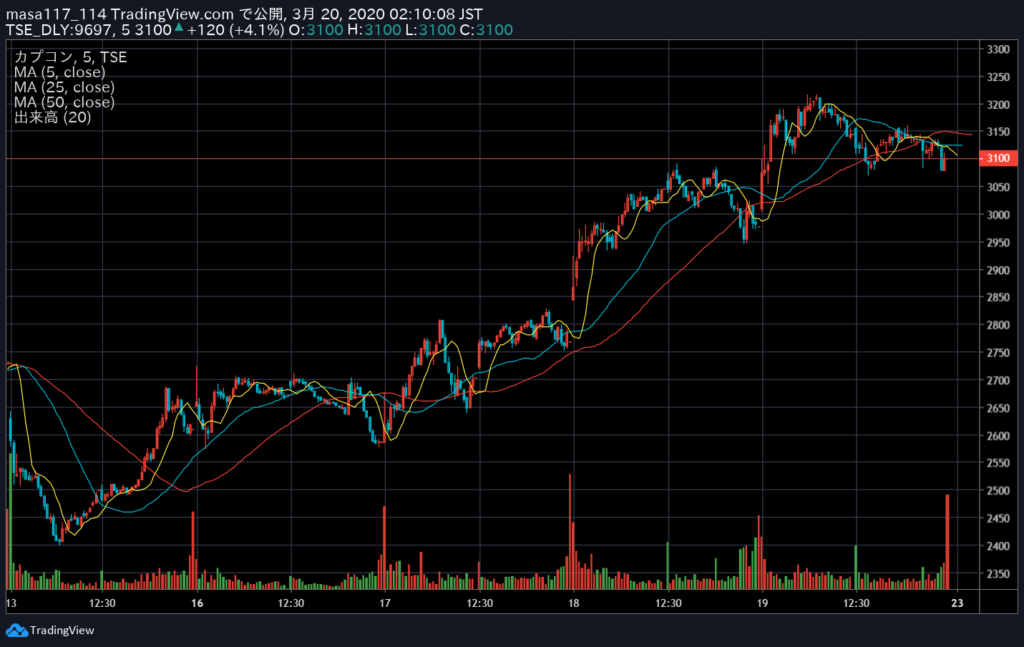This screenshot has height=647, width=1024.
Task: Click the 3050 price axis label
Action: [x=998, y=187]
